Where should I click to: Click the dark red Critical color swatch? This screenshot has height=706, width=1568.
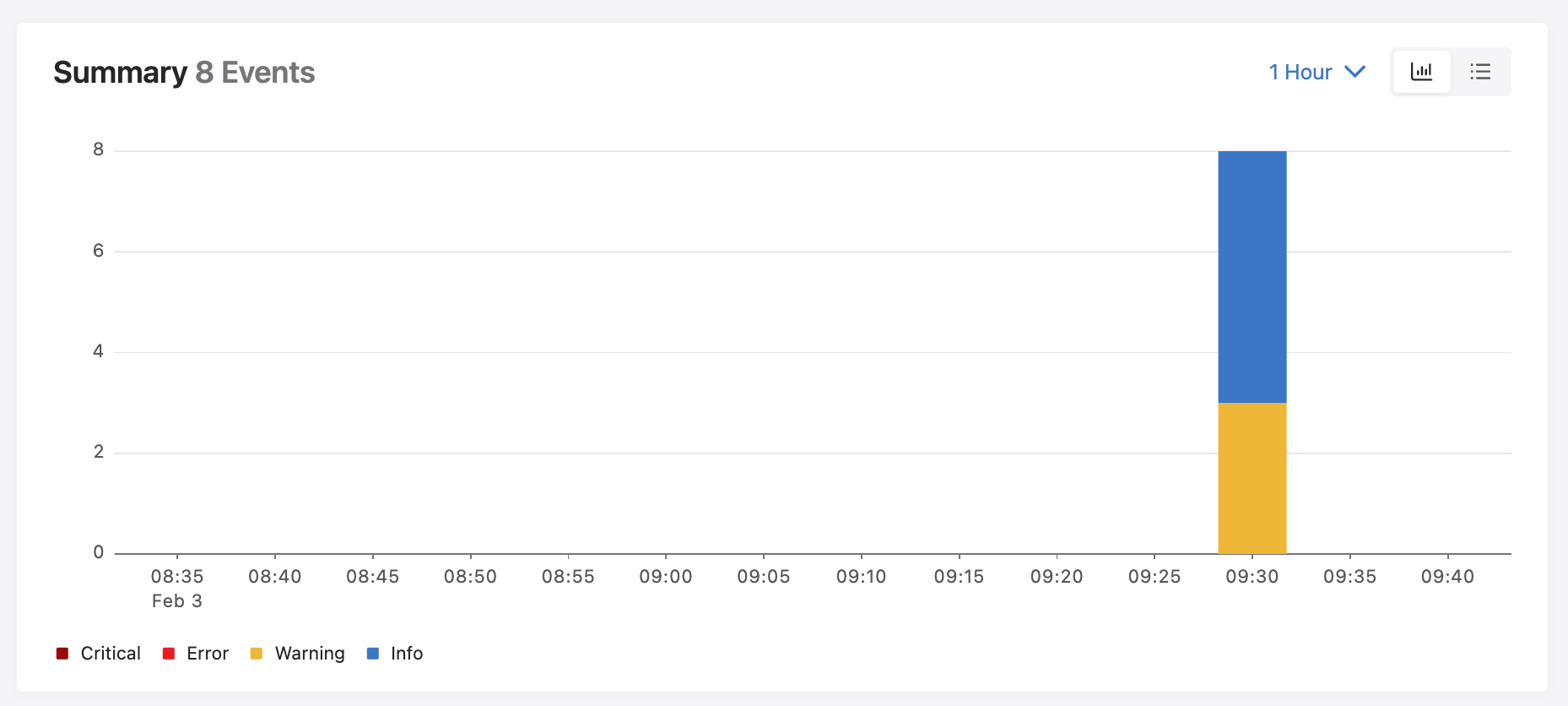[x=62, y=654]
